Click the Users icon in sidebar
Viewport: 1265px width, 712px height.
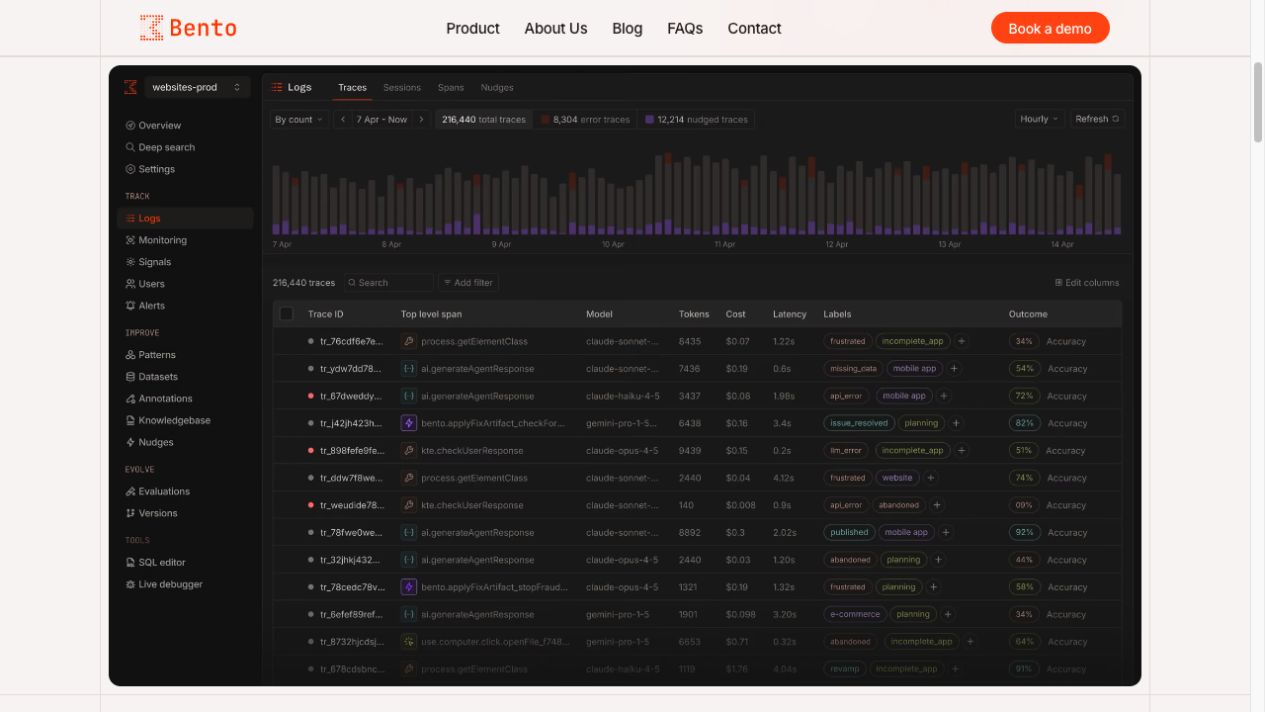pyautogui.click(x=130, y=284)
